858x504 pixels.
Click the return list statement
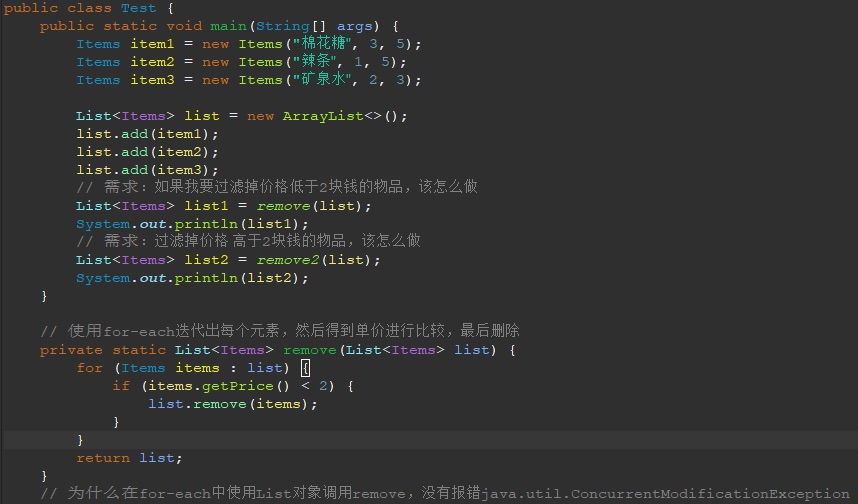tap(129, 458)
